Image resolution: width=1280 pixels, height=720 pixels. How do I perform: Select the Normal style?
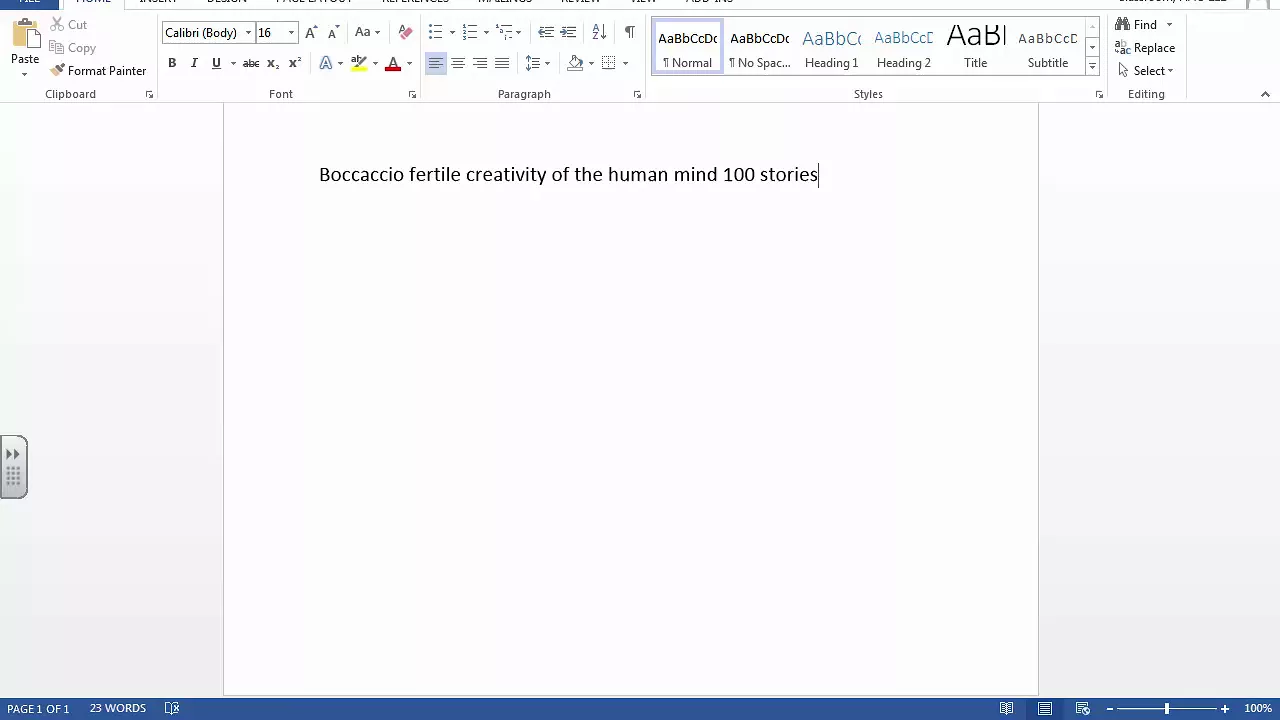tap(688, 48)
